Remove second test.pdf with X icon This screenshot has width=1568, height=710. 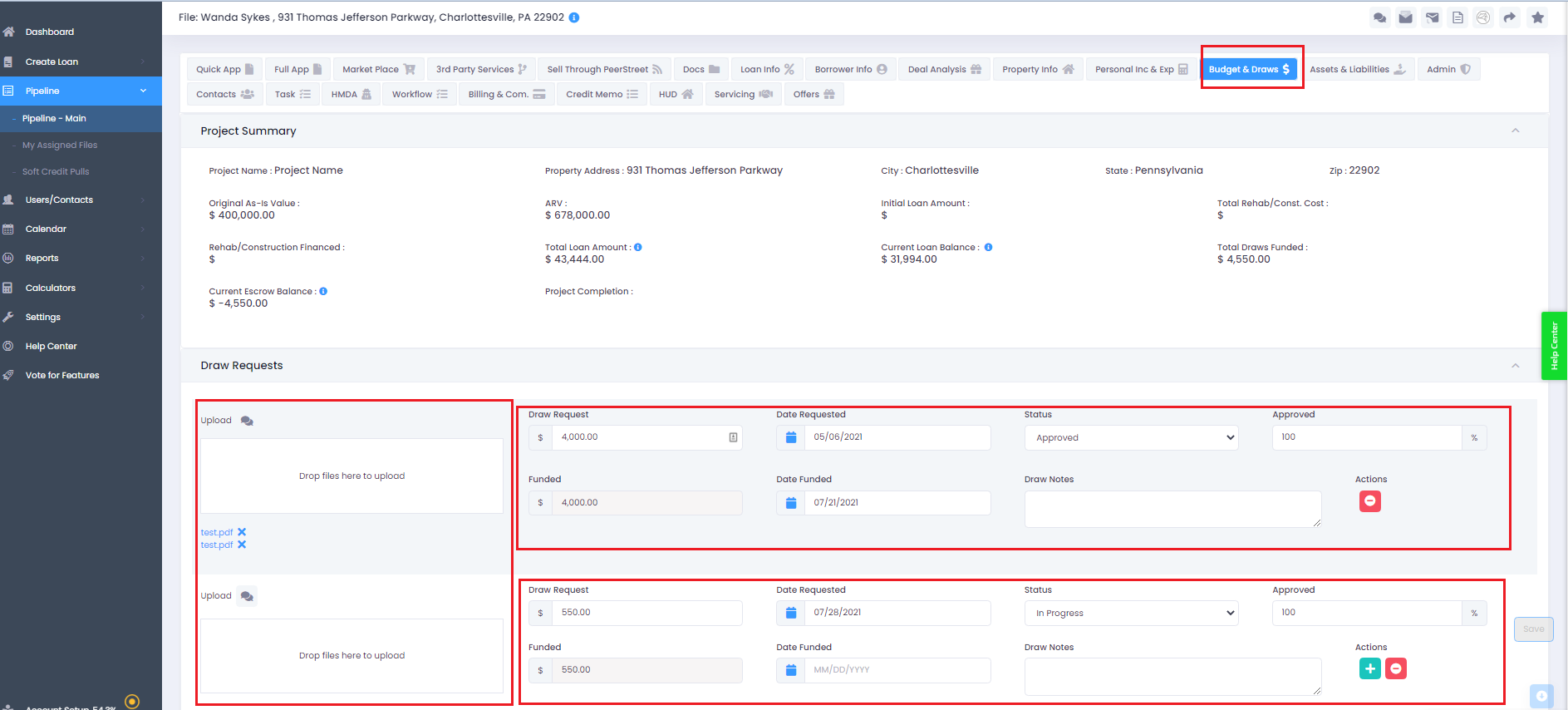click(x=242, y=545)
